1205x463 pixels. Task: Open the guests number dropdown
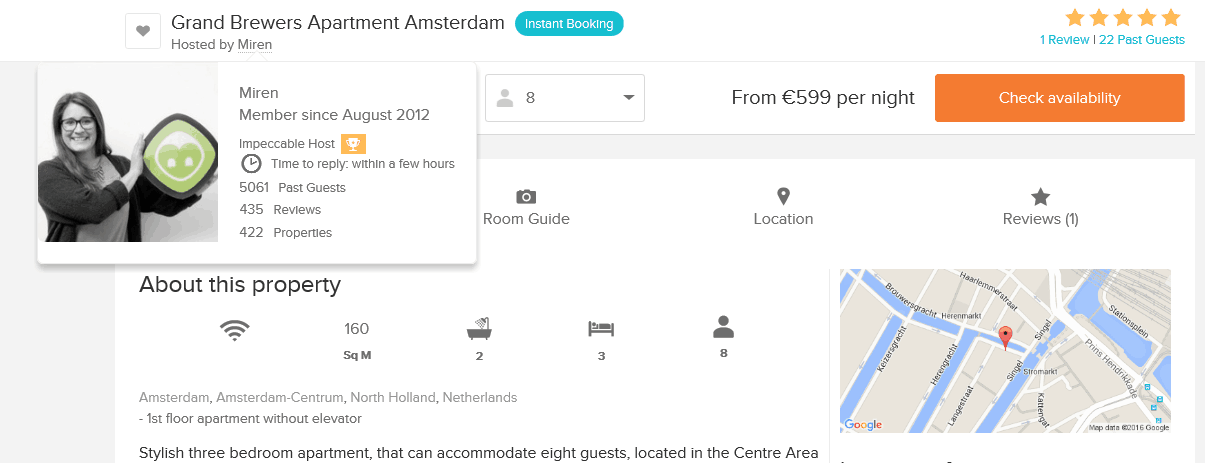(565, 98)
